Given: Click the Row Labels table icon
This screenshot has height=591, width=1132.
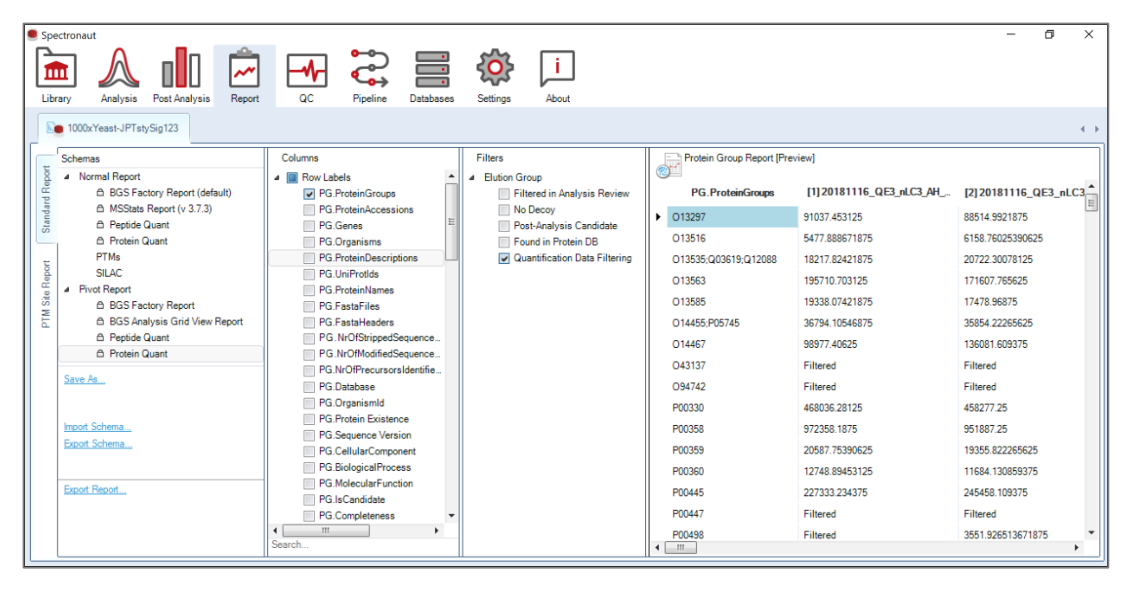Looking at the screenshot, I should 292,178.
